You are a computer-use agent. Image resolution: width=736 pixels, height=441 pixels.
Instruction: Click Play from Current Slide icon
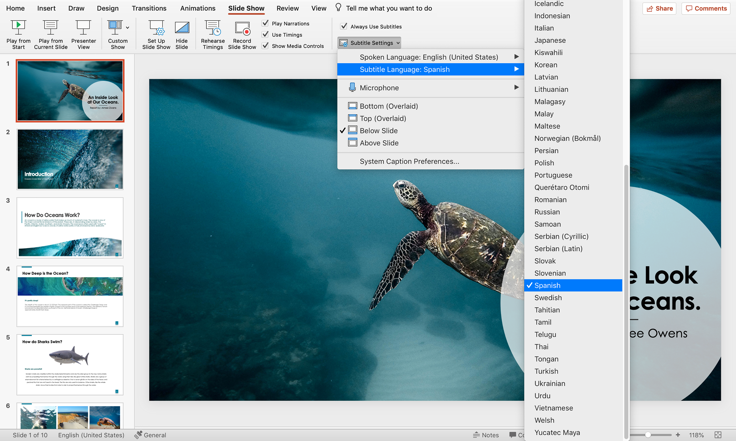[51, 28]
